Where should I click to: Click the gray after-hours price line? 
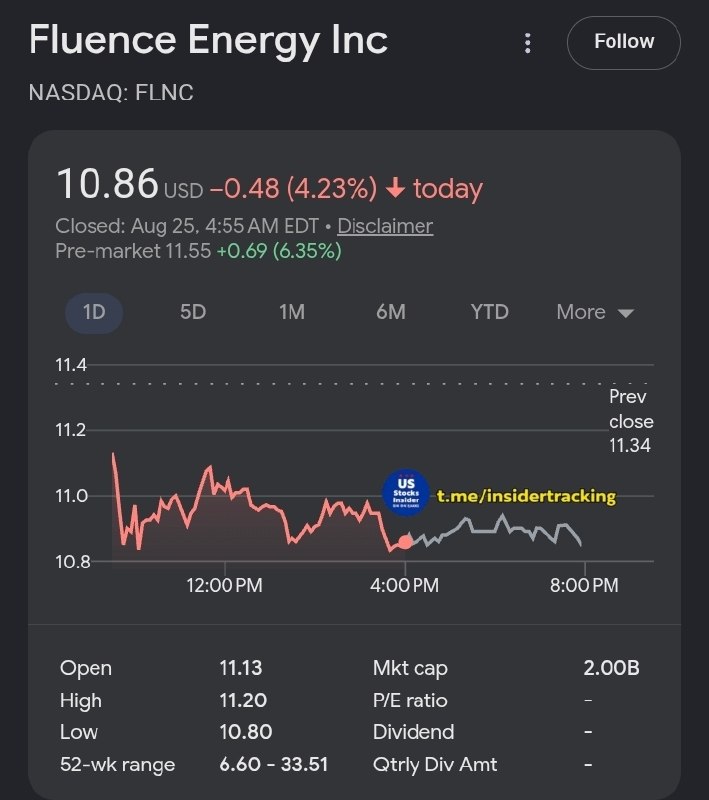pos(495,531)
